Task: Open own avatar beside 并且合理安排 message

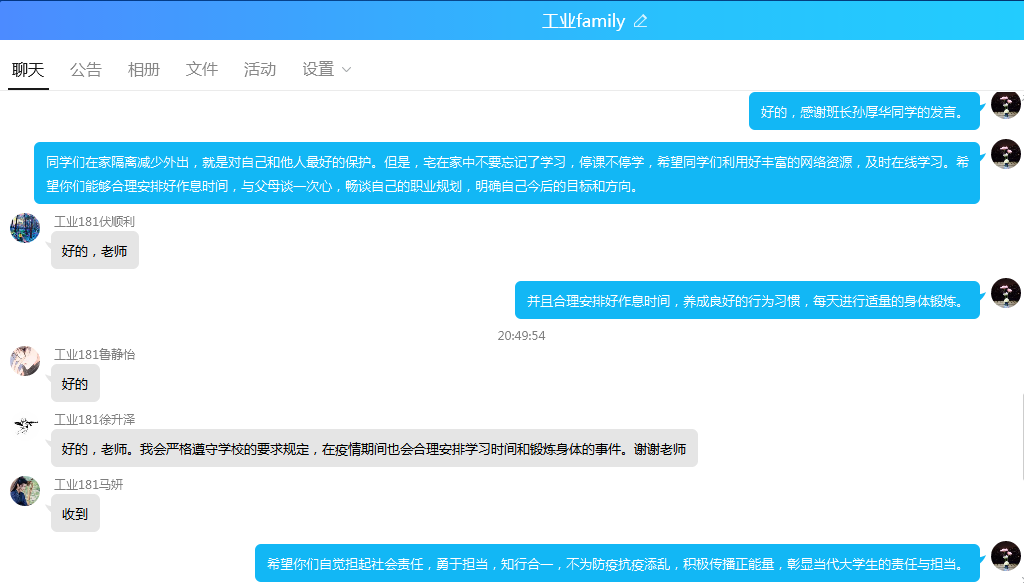Action: pos(1006,293)
